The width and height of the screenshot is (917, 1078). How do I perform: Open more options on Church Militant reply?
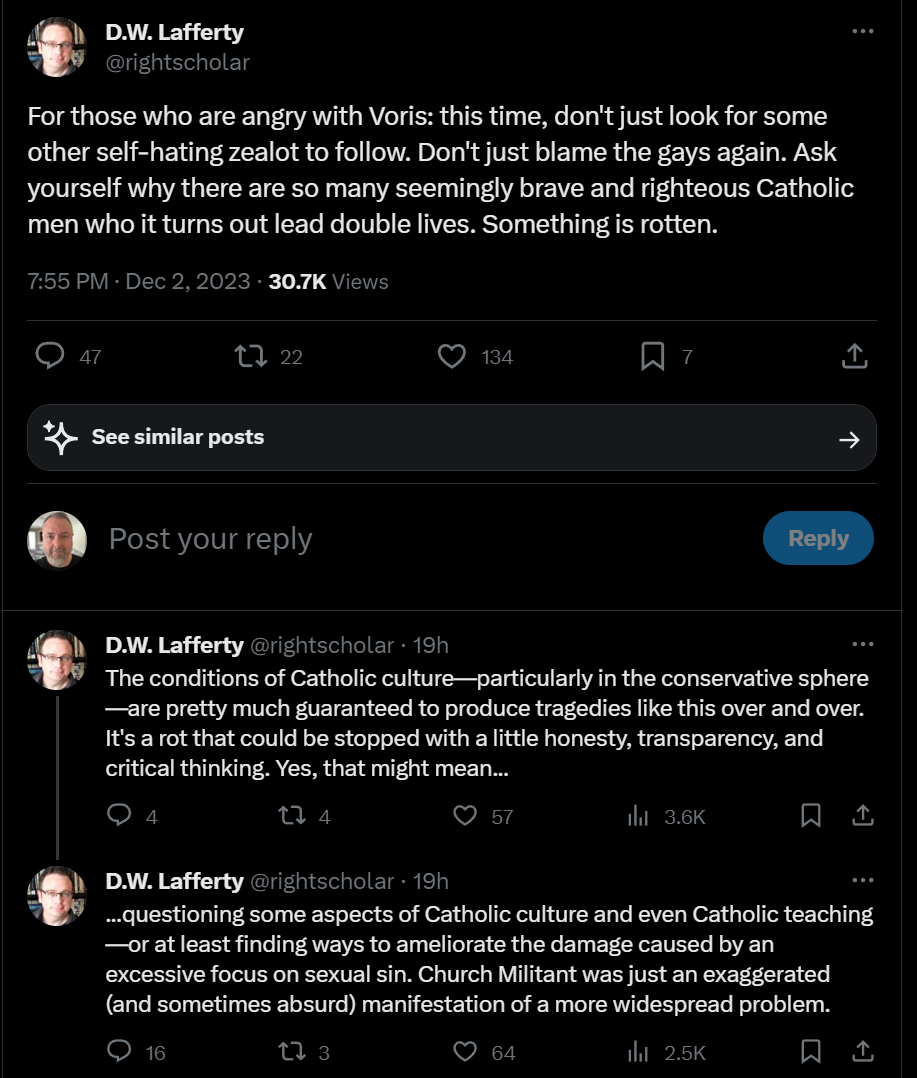[862, 881]
